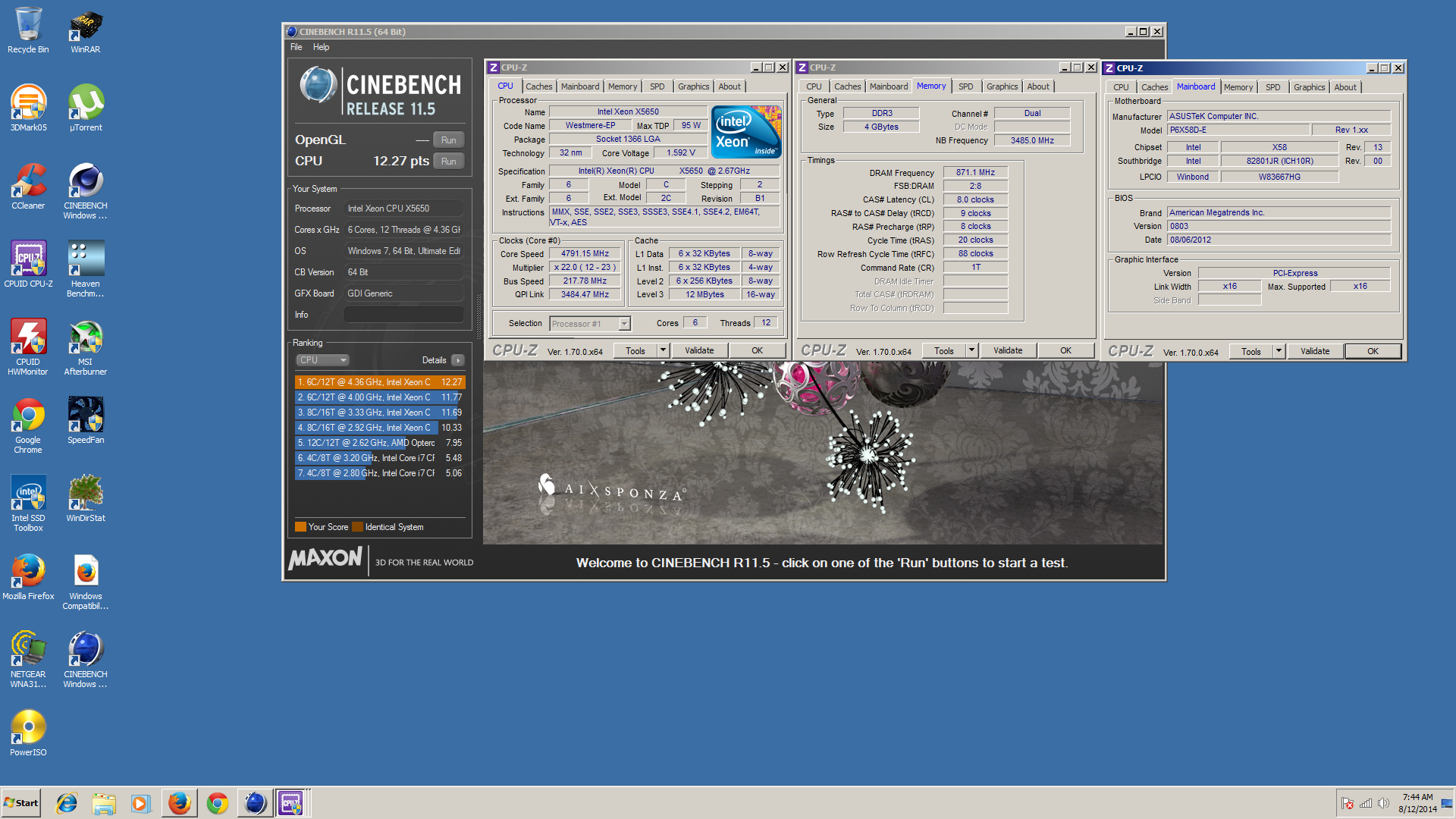The width and height of the screenshot is (1456, 819).
Task: Open the 3DMark05 desktop shortcut
Action: (28, 108)
